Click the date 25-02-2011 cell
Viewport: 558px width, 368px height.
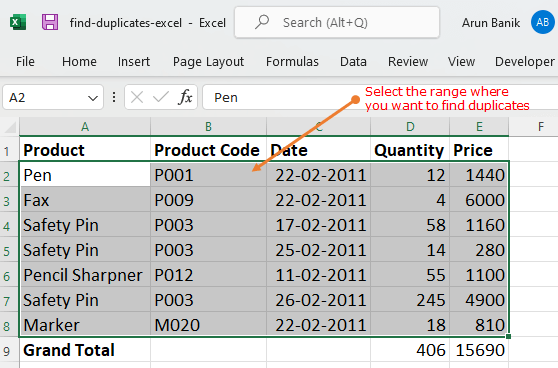[x=319, y=250]
